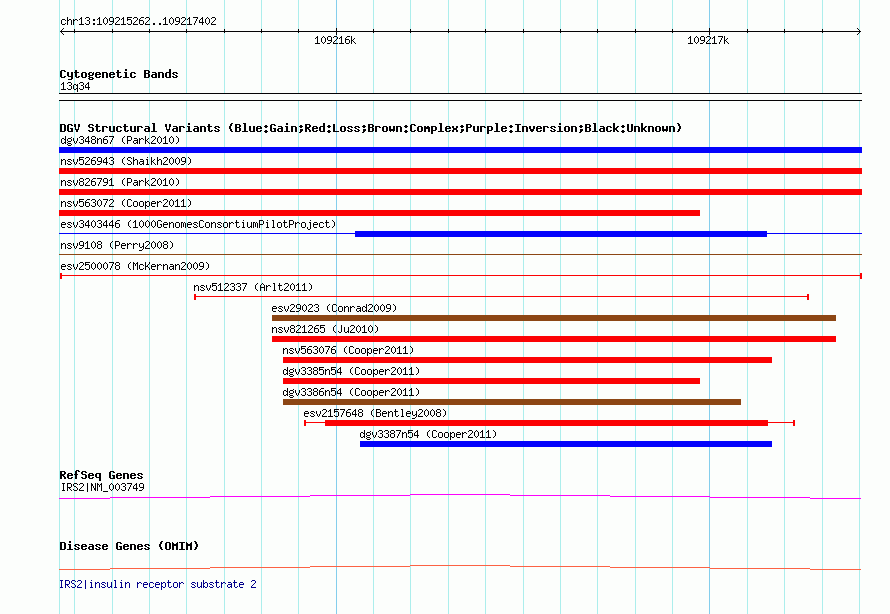Click the DGV Structural Variants track heading
The width and height of the screenshot is (890, 614).
(371, 128)
